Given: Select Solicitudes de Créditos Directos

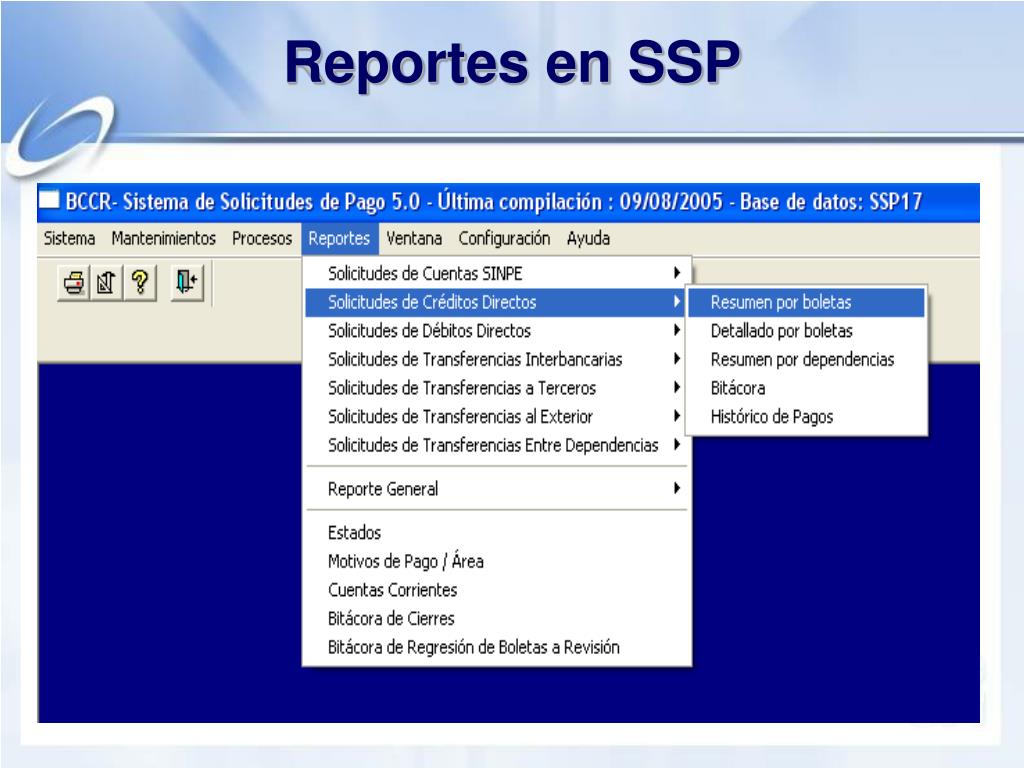Looking at the screenshot, I should click(496, 302).
